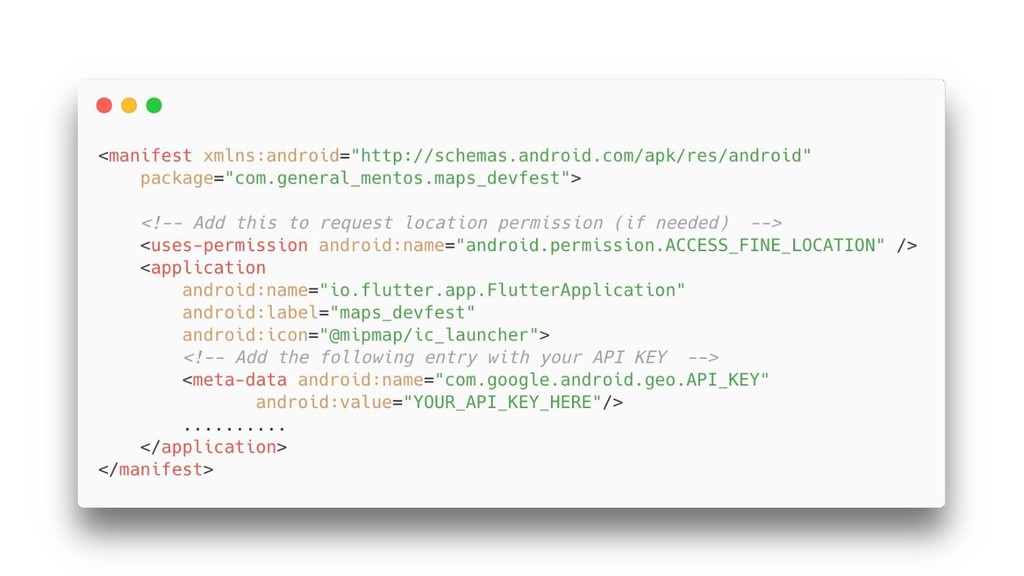Click the opening manifest tag name
The width and height of the screenshot is (1024, 576).
pyautogui.click(x=150, y=155)
